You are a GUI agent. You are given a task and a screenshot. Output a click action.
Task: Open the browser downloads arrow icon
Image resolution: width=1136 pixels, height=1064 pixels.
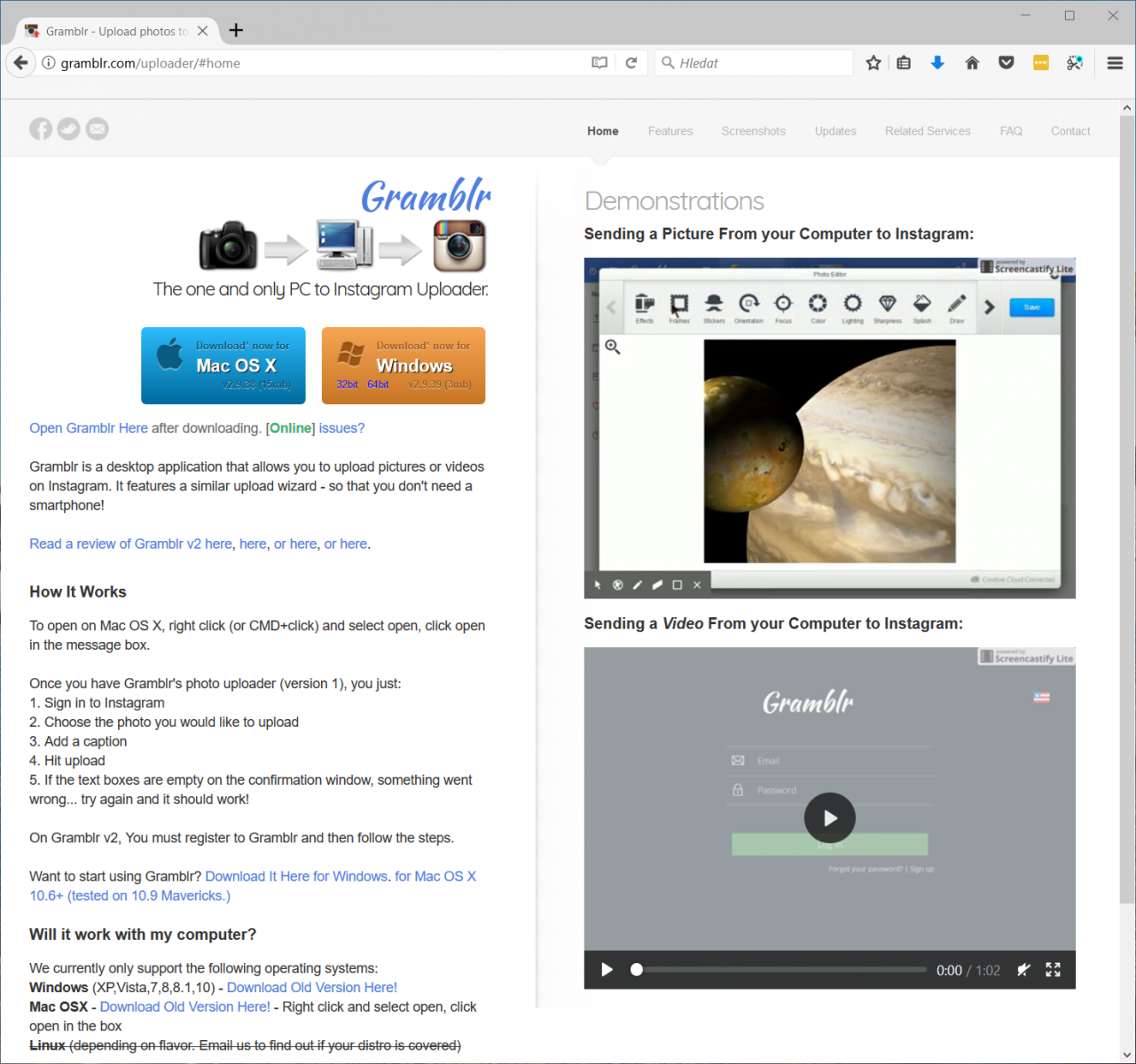[x=937, y=63]
